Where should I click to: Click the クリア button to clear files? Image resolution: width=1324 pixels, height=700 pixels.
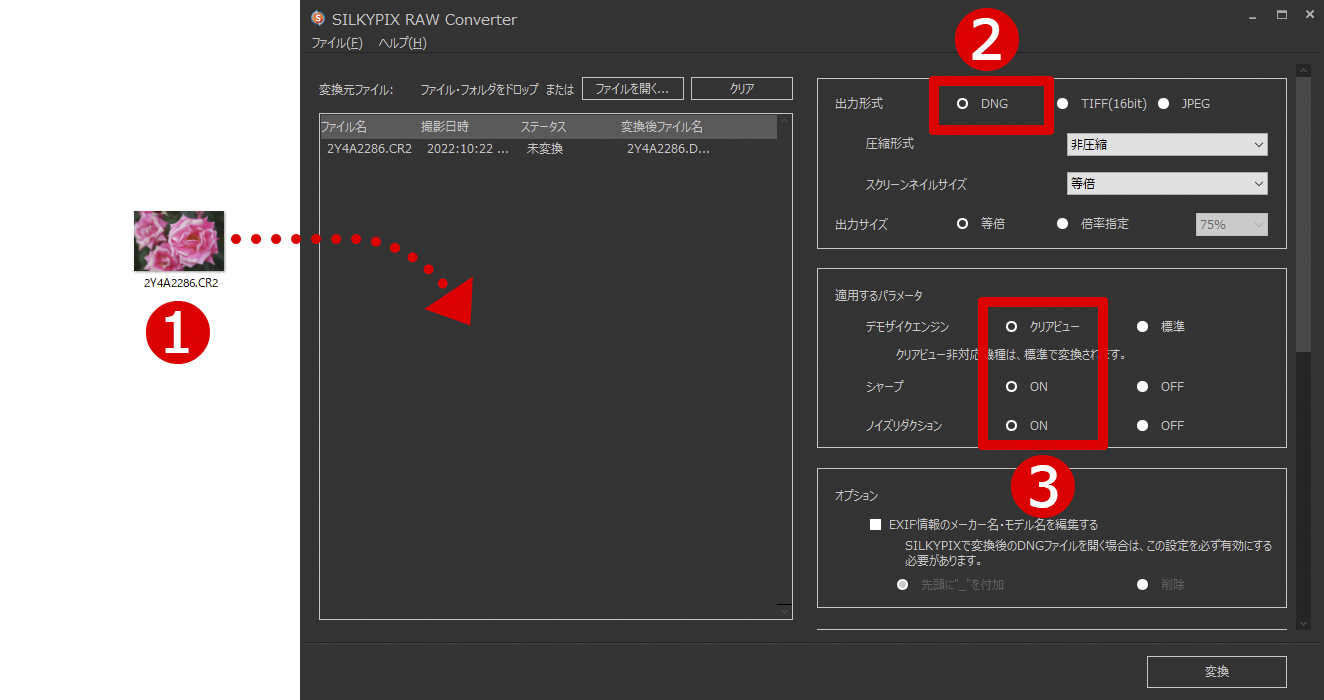click(740, 88)
